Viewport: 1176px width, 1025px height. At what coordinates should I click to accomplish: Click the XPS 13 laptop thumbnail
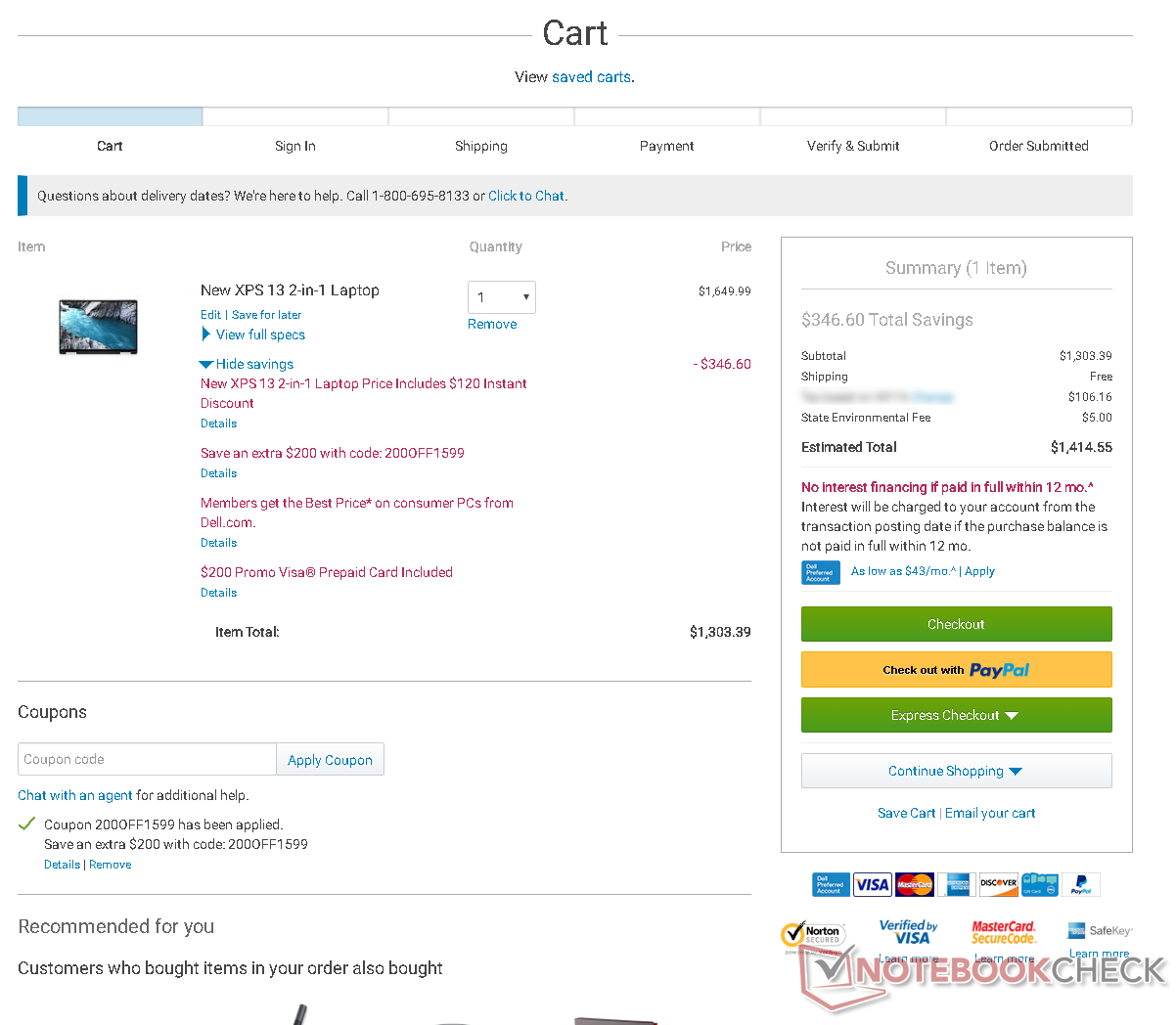tap(99, 327)
